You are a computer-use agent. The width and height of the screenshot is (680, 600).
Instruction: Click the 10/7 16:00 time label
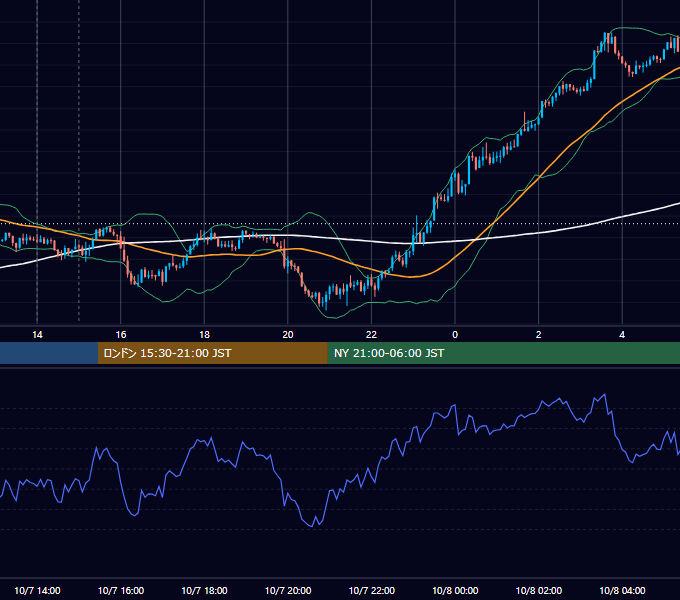tap(121, 590)
